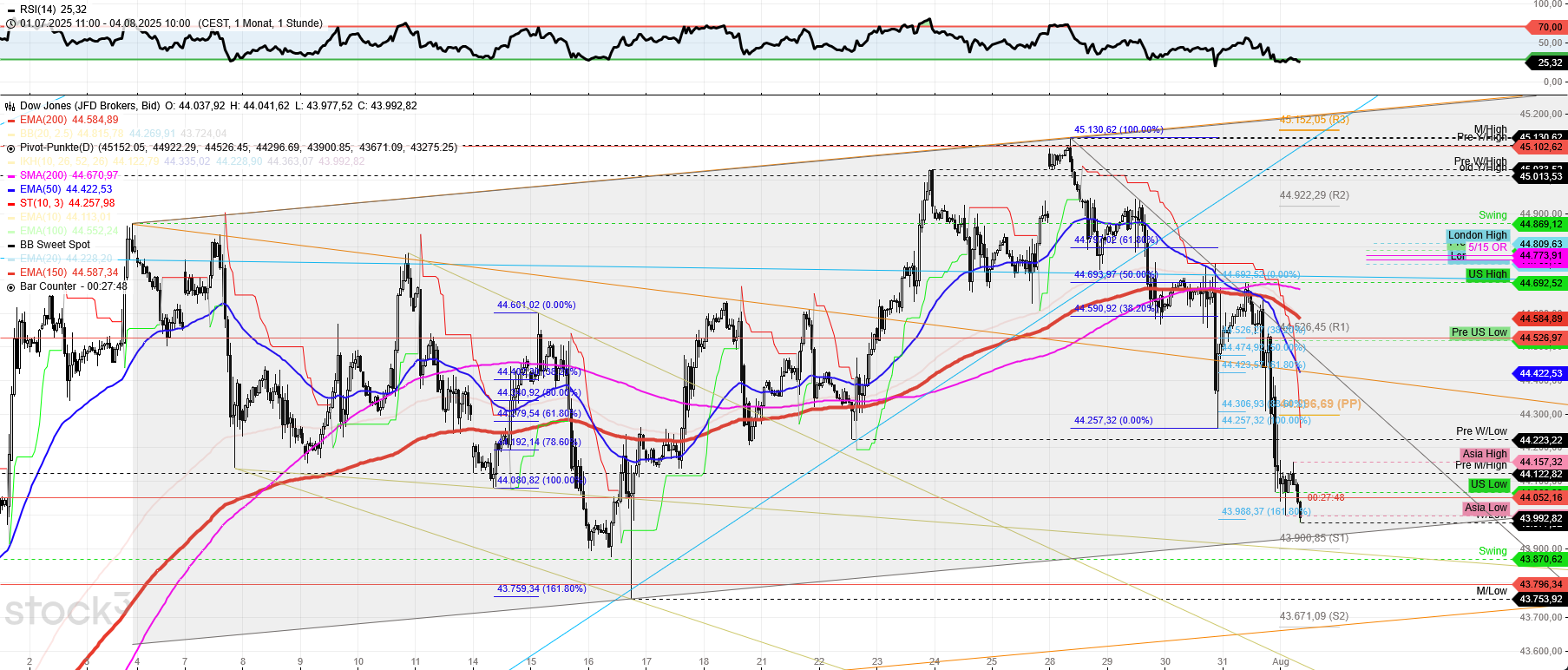
Task: Click the clock icon before the date range
Action: coord(10,23)
